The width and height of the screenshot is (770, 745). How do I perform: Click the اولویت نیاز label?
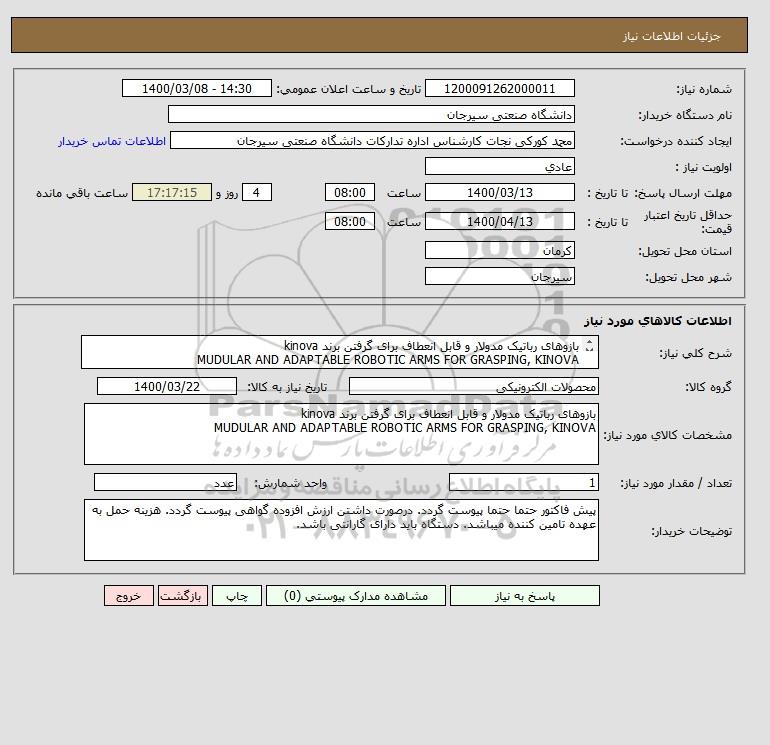click(x=703, y=167)
